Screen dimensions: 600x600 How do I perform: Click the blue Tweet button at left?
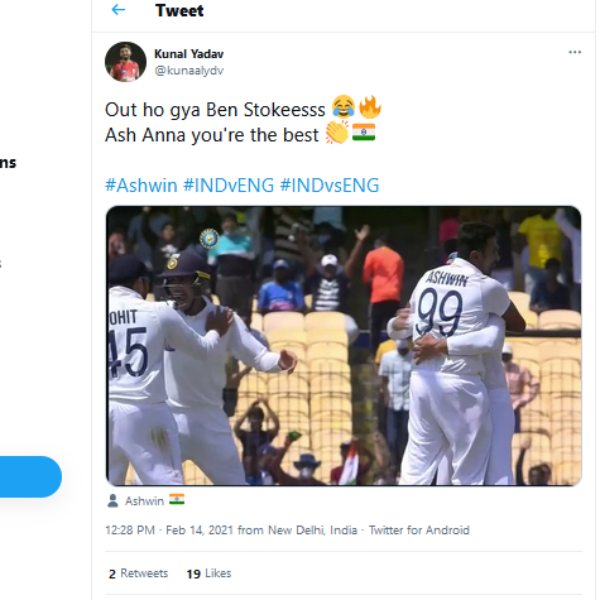28,477
